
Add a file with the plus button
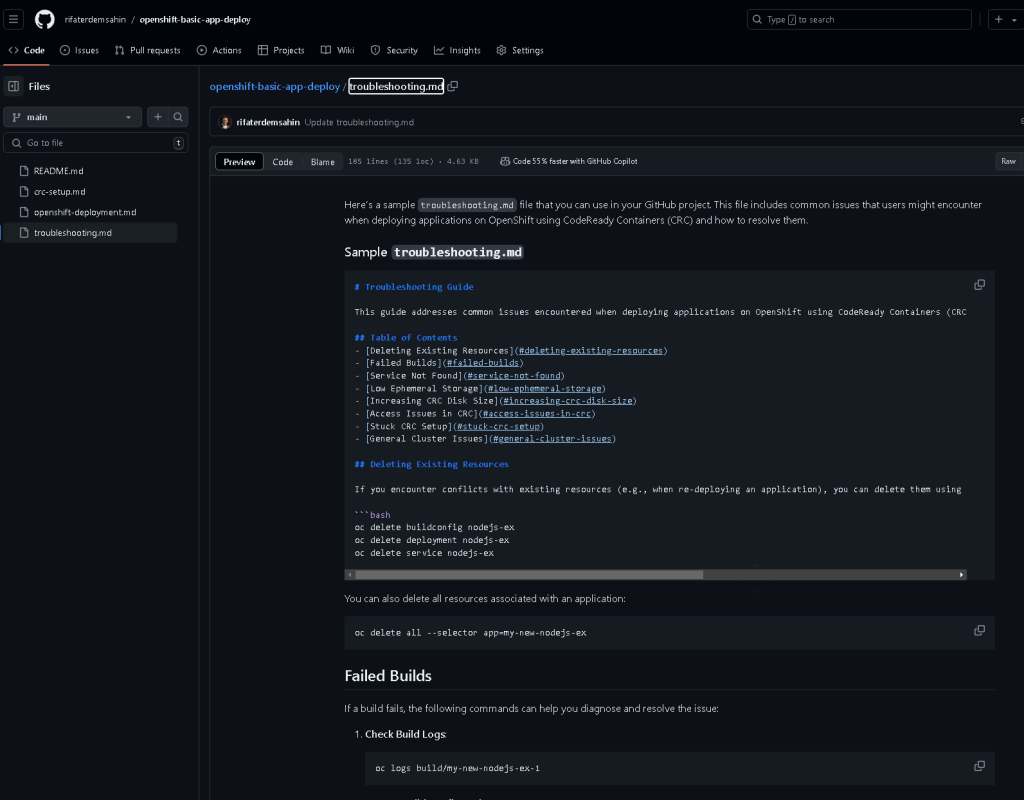(x=157, y=117)
